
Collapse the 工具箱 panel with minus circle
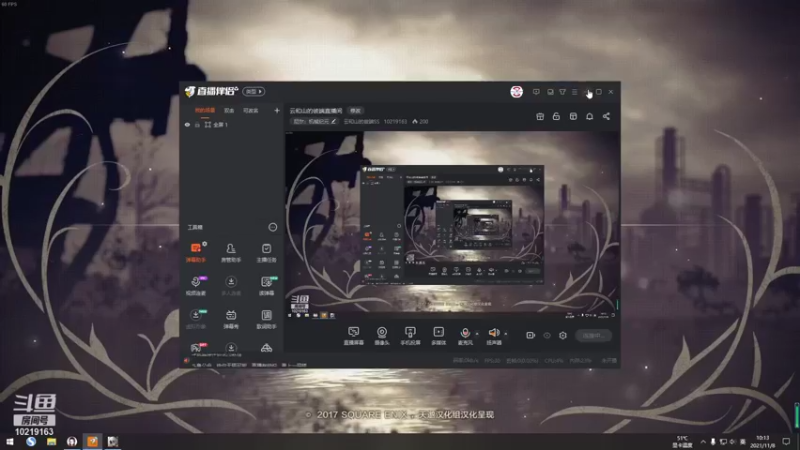[272, 227]
